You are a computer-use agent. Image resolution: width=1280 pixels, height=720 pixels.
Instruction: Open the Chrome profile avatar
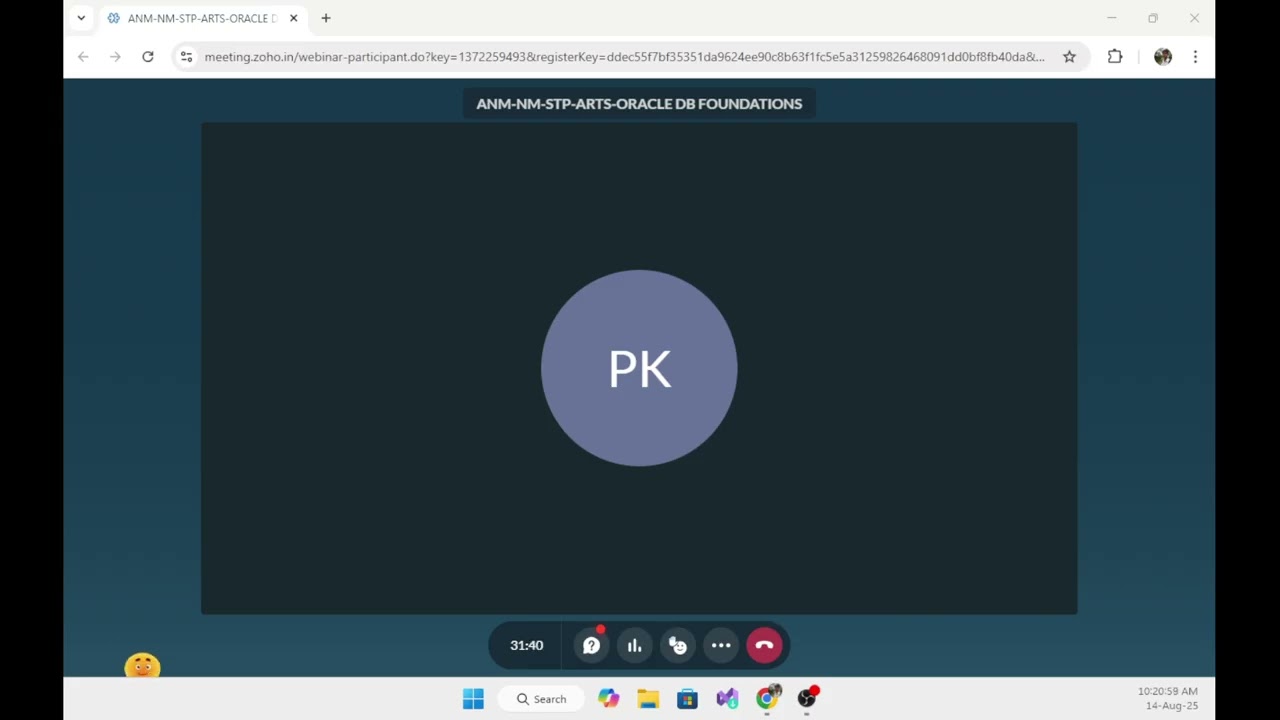click(1162, 57)
